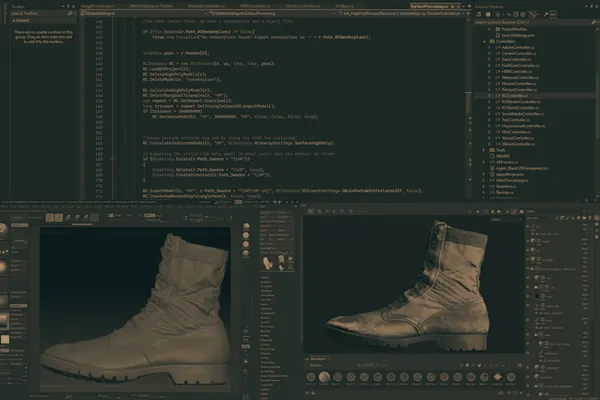Click the C# file icon beside RCController.cs
600x400 pixels.
[x=498, y=96]
